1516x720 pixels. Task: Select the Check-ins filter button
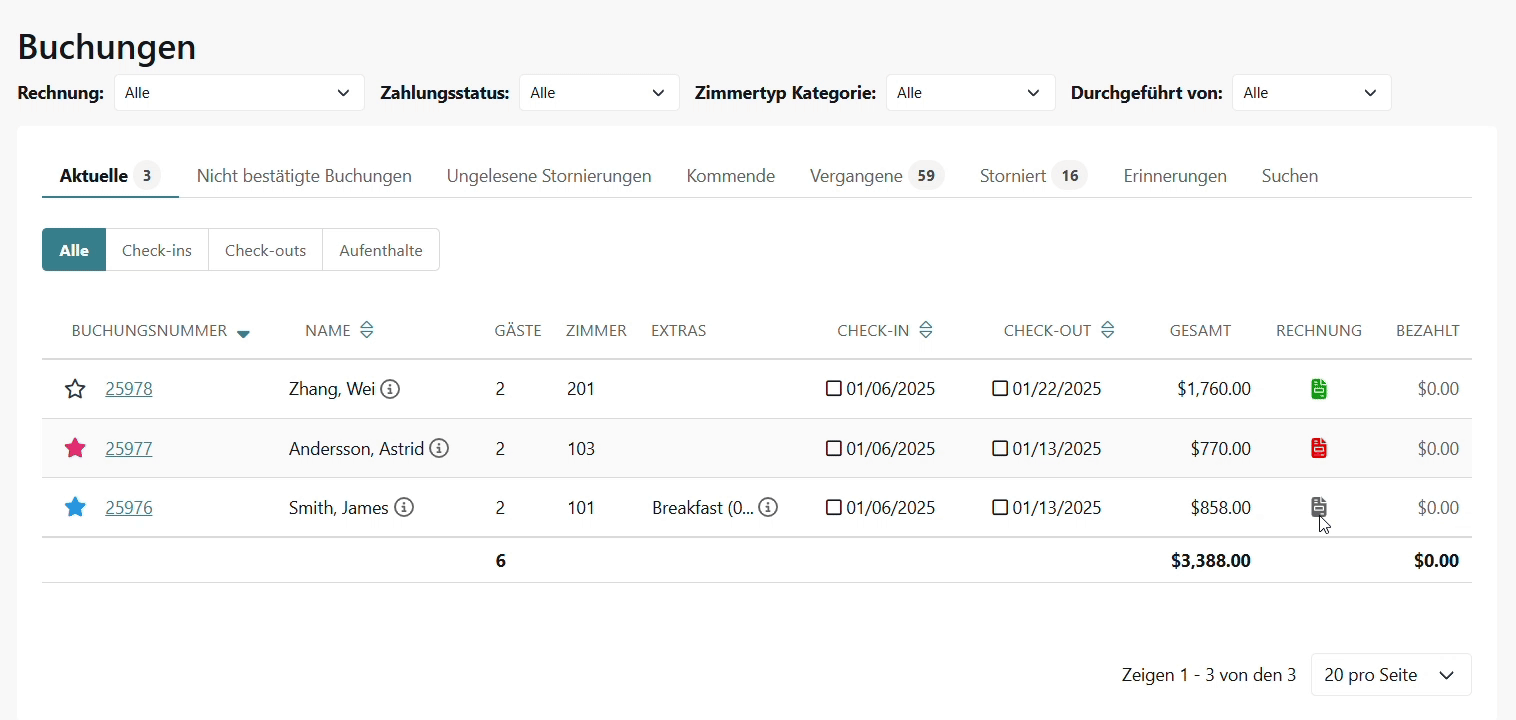(x=157, y=250)
